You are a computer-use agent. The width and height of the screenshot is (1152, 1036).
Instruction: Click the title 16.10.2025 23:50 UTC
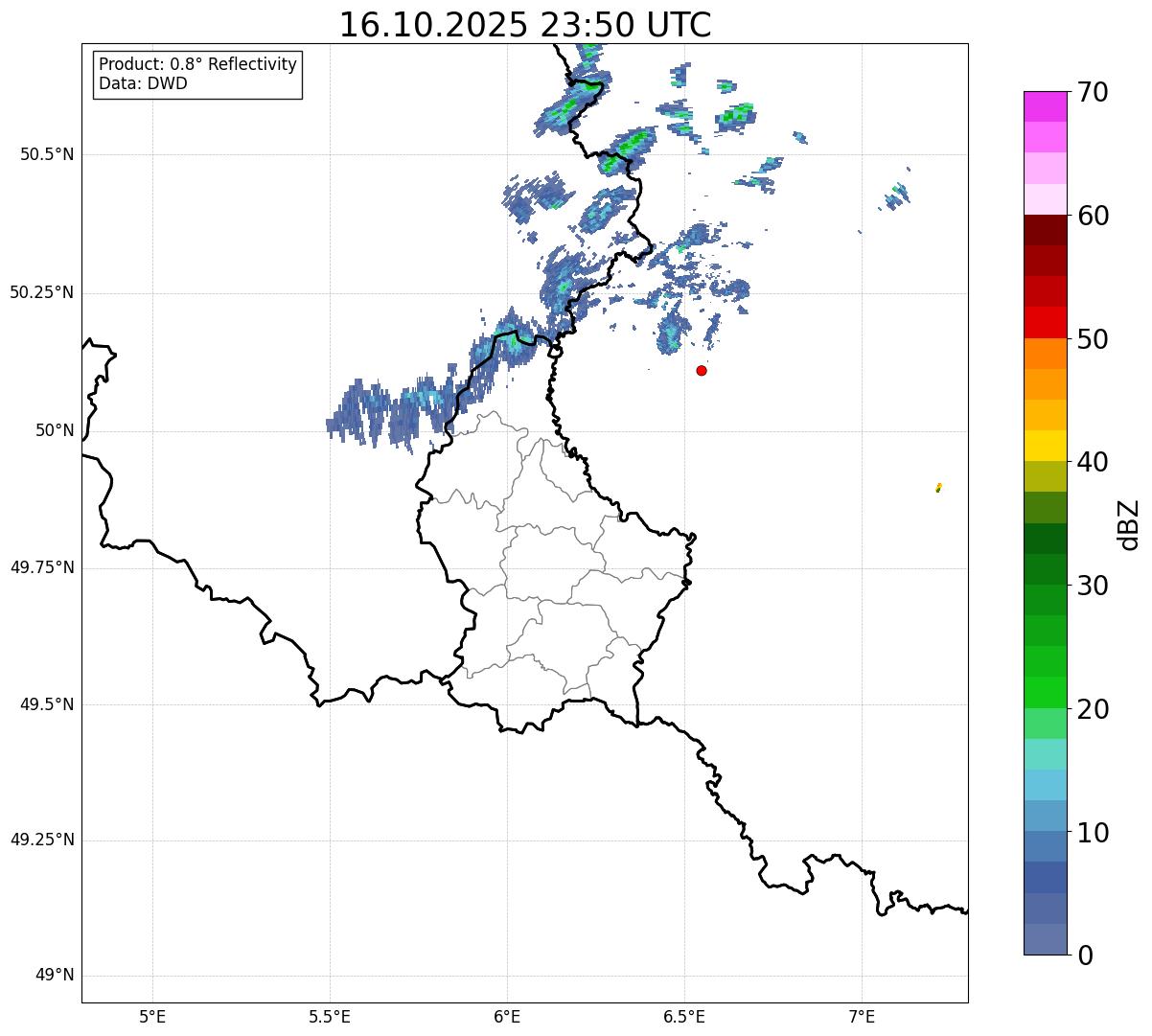525,25
